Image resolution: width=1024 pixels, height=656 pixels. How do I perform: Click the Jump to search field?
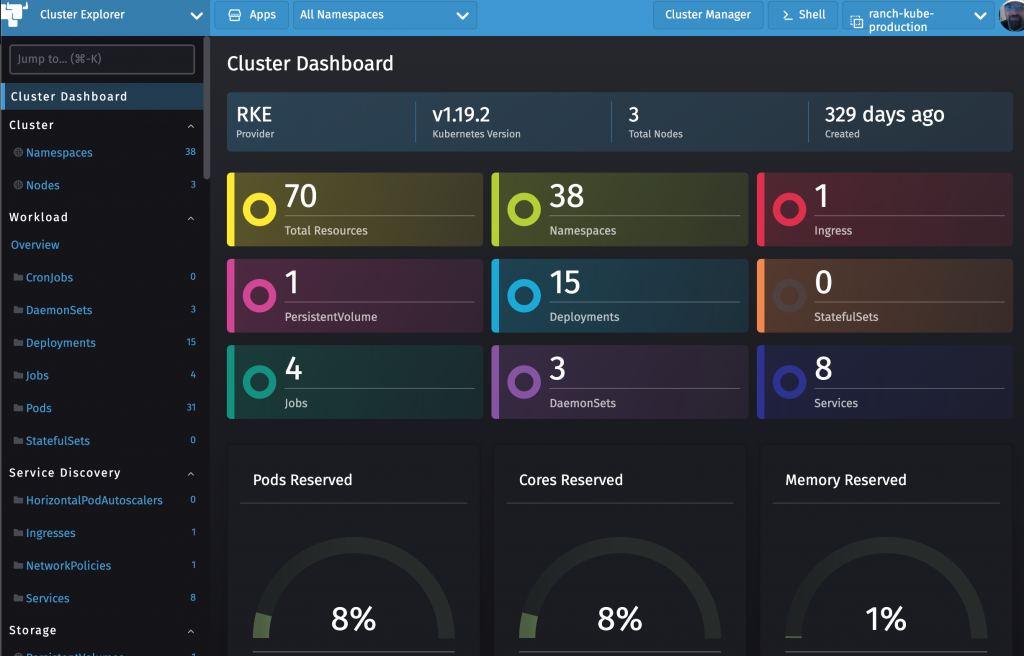[x=102, y=59]
